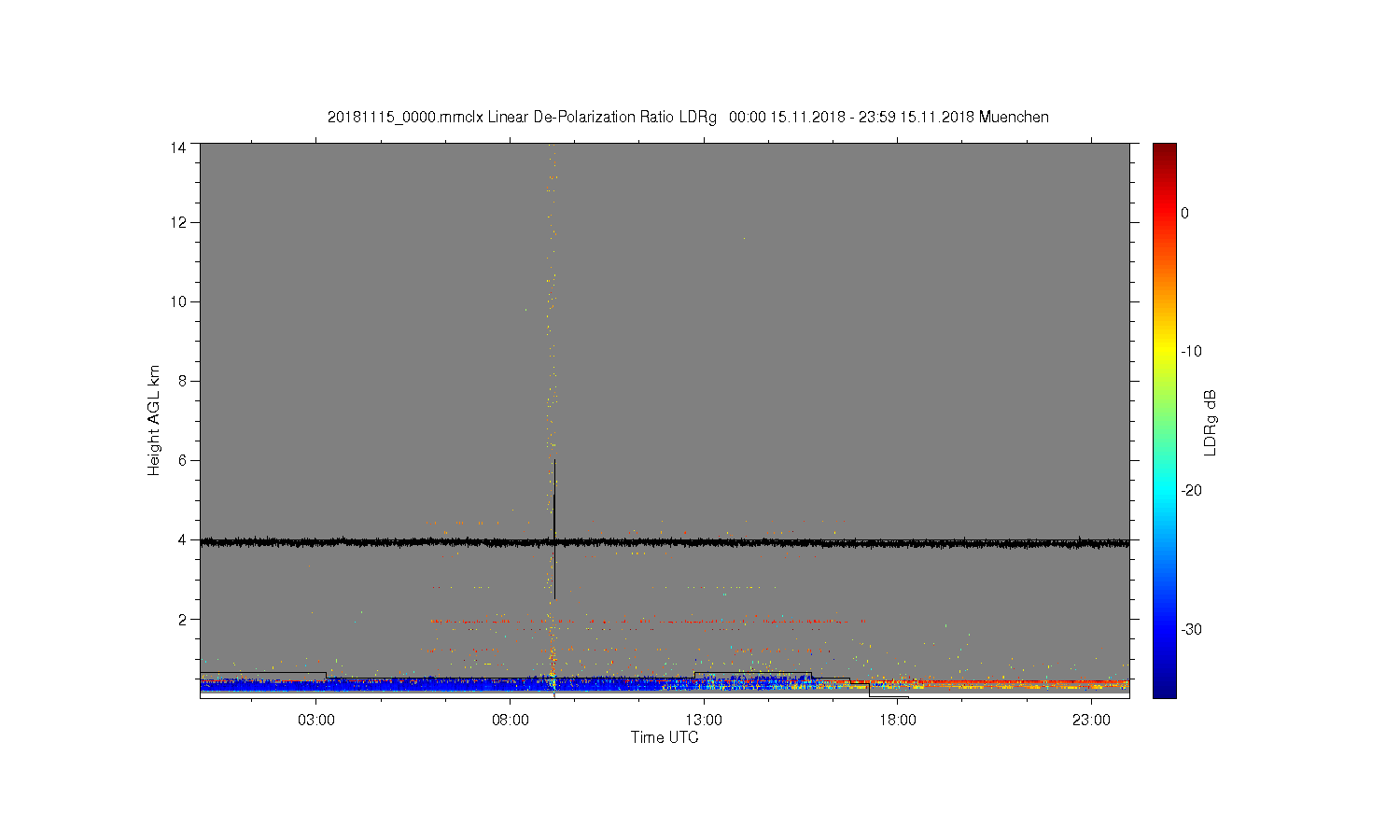This screenshot has height=840, width=1400.
Task: Click the yellow section of the colorbar
Action: (1165, 352)
